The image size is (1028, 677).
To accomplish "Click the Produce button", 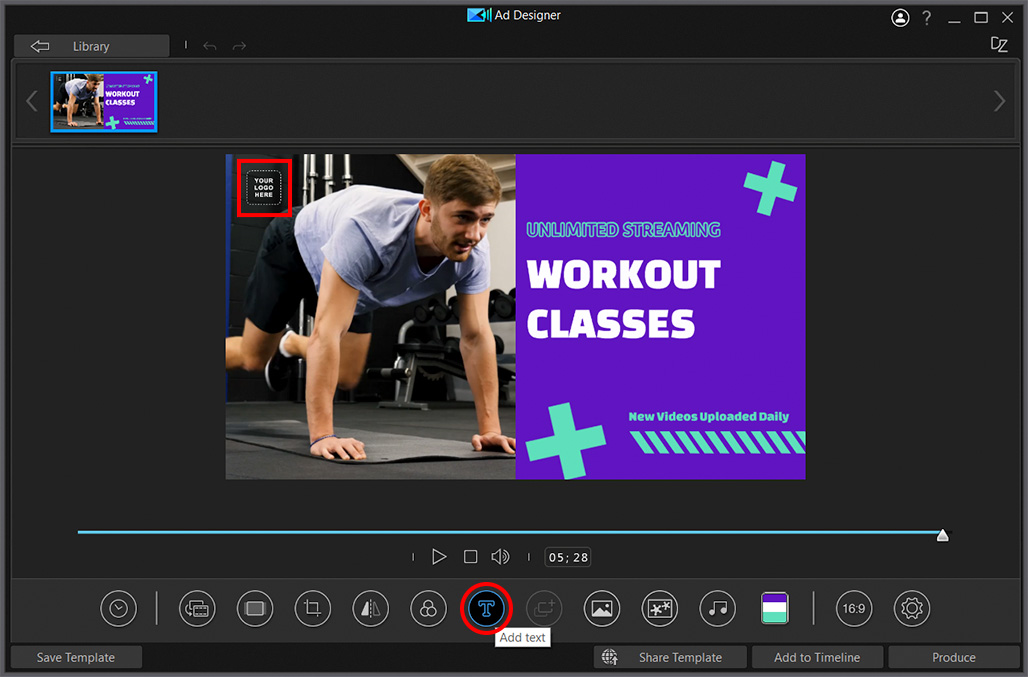I will (952, 657).
